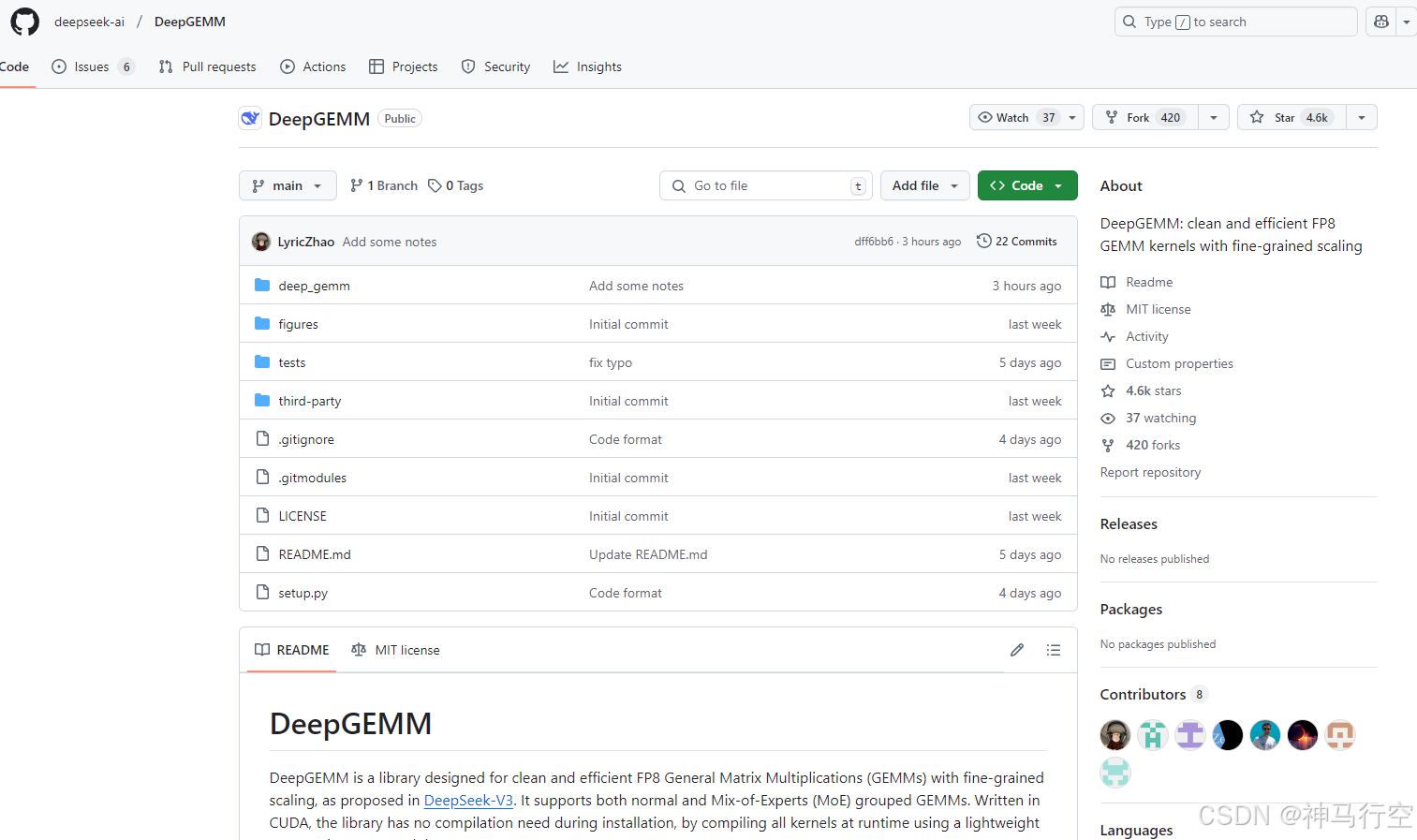Screen dimensions: 1417x840
Task: Open the GitHub home logo
Action: tap(25, 22)
